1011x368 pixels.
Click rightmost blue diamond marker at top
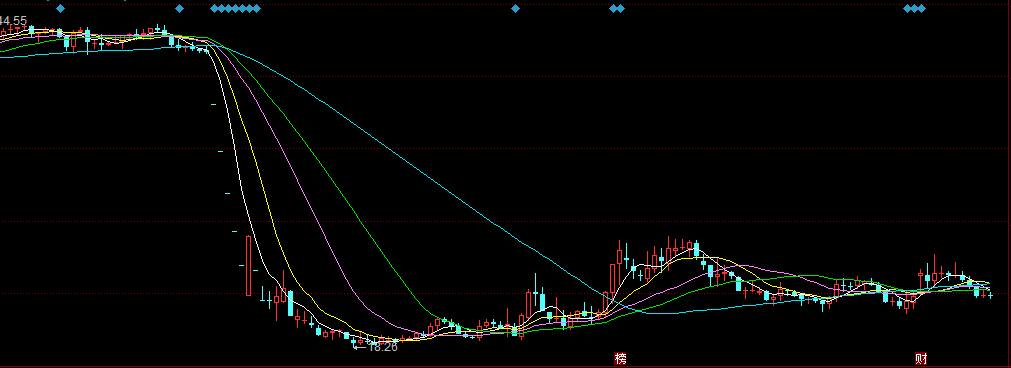(921, 8)
